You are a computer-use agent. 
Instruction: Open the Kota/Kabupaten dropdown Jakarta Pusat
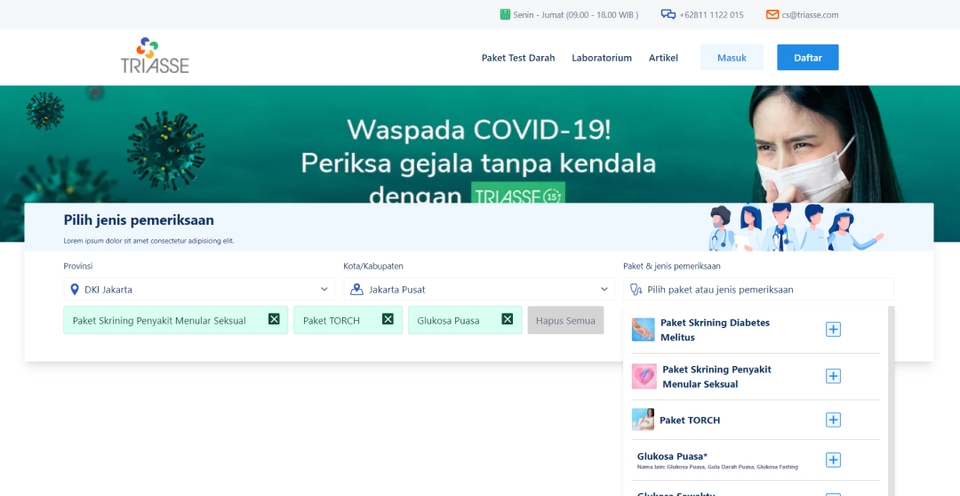479,289
